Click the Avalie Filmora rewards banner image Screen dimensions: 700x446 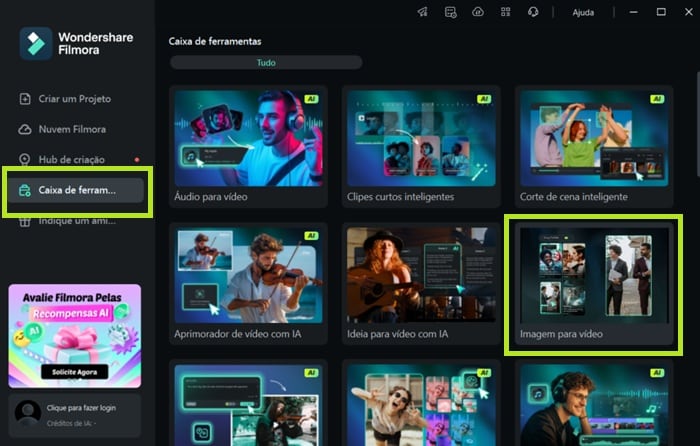click(x=75, y=336)
